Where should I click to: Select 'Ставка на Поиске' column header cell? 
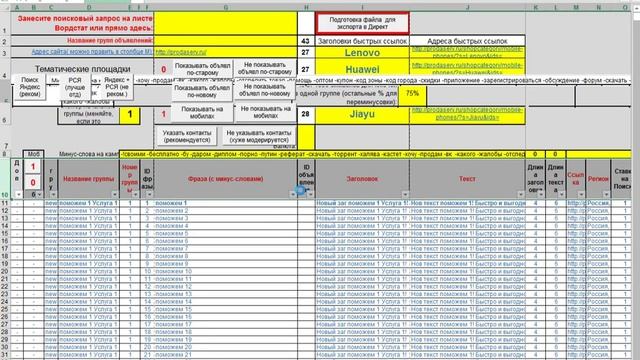[x=621, y=179]
